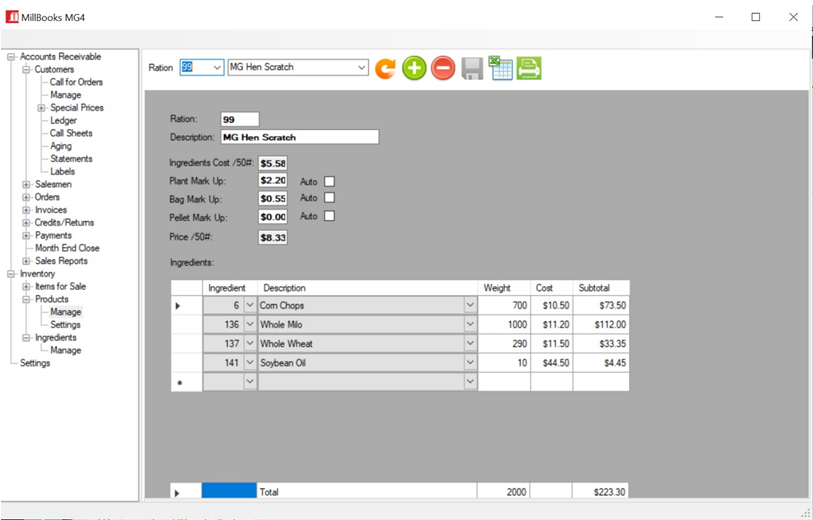
Task: Click Soybean Oil cost cell $44.50
Action: (x=551, y=363)
